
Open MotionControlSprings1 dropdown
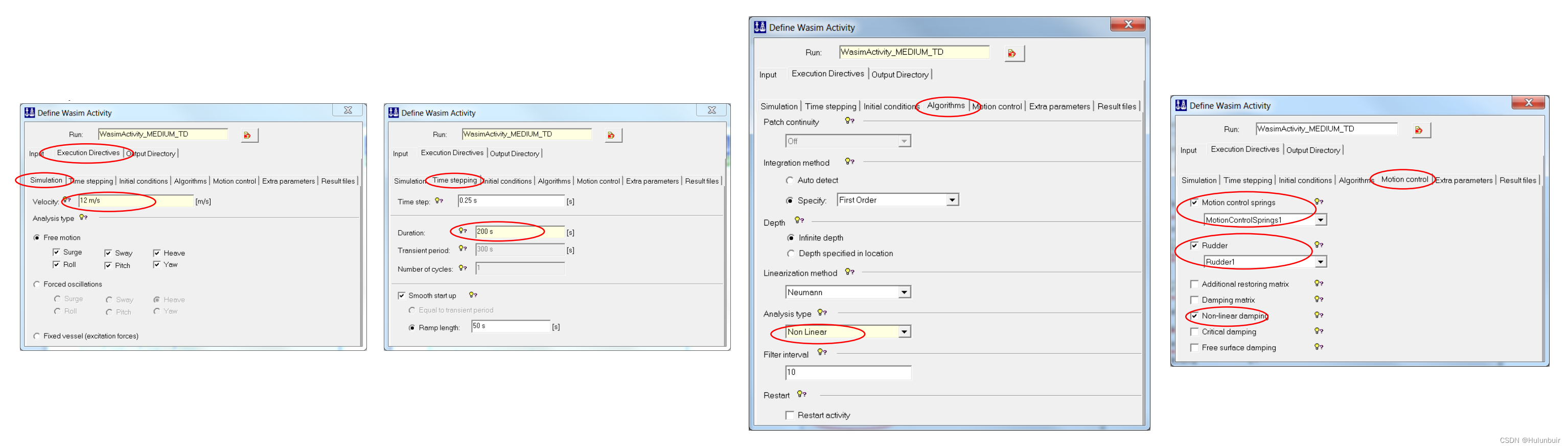coord(1320,220)
